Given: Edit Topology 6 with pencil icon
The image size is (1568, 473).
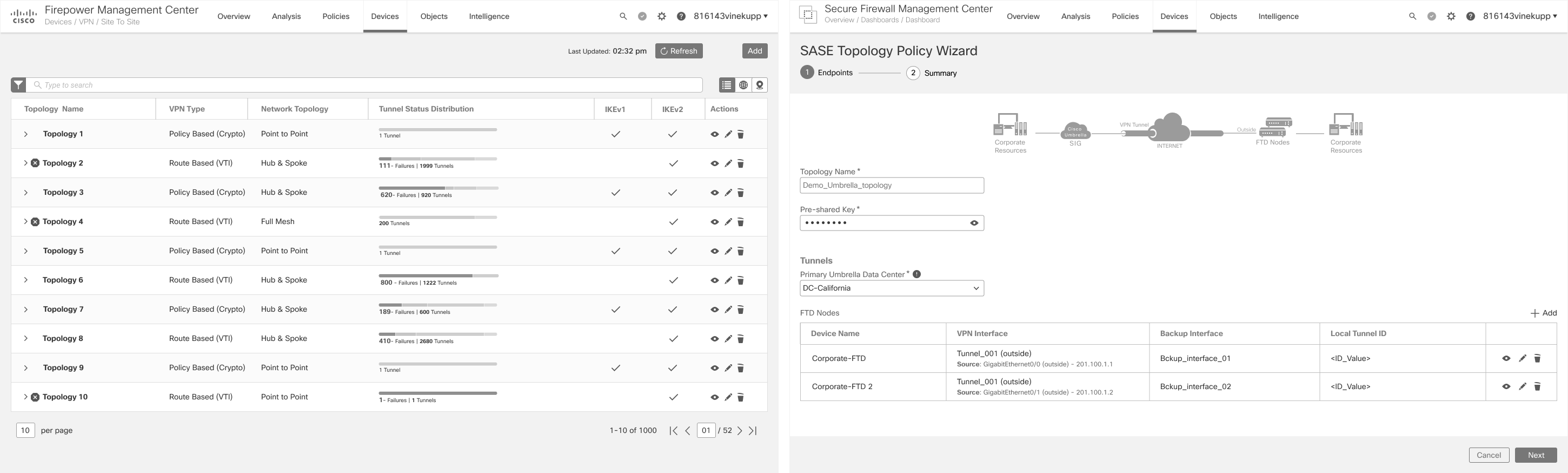Looking at the screenshot, I should [728, 280].
